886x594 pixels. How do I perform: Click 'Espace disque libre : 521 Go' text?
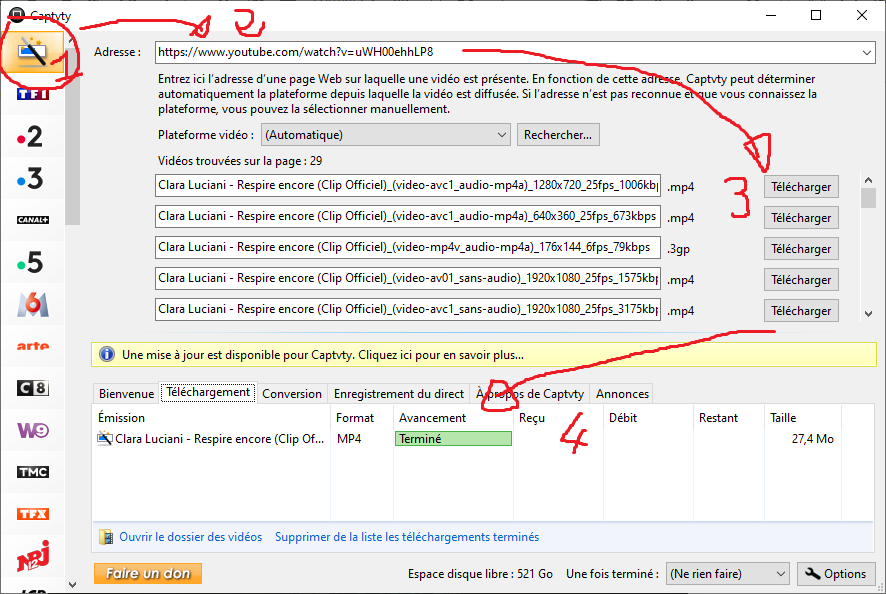480,574
